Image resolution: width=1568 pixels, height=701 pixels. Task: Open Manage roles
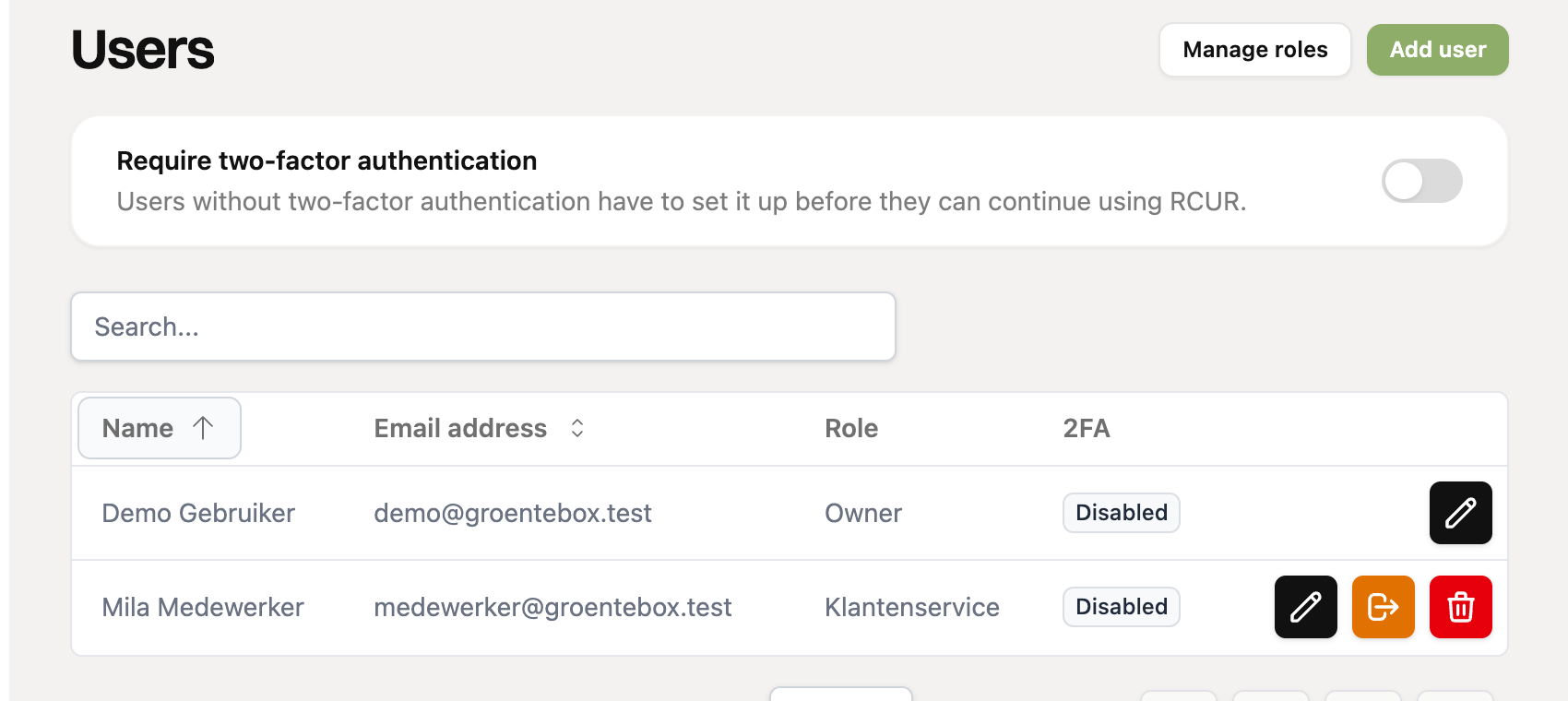point(1254,50)
